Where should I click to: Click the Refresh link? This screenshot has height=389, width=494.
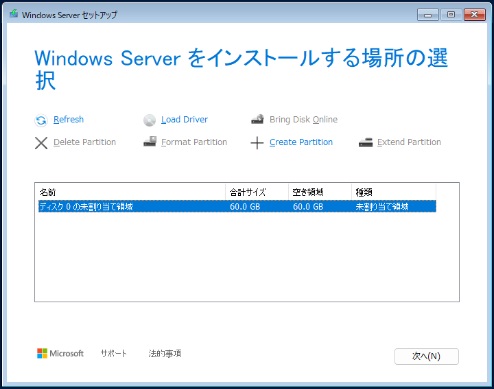tap(68, 119)
